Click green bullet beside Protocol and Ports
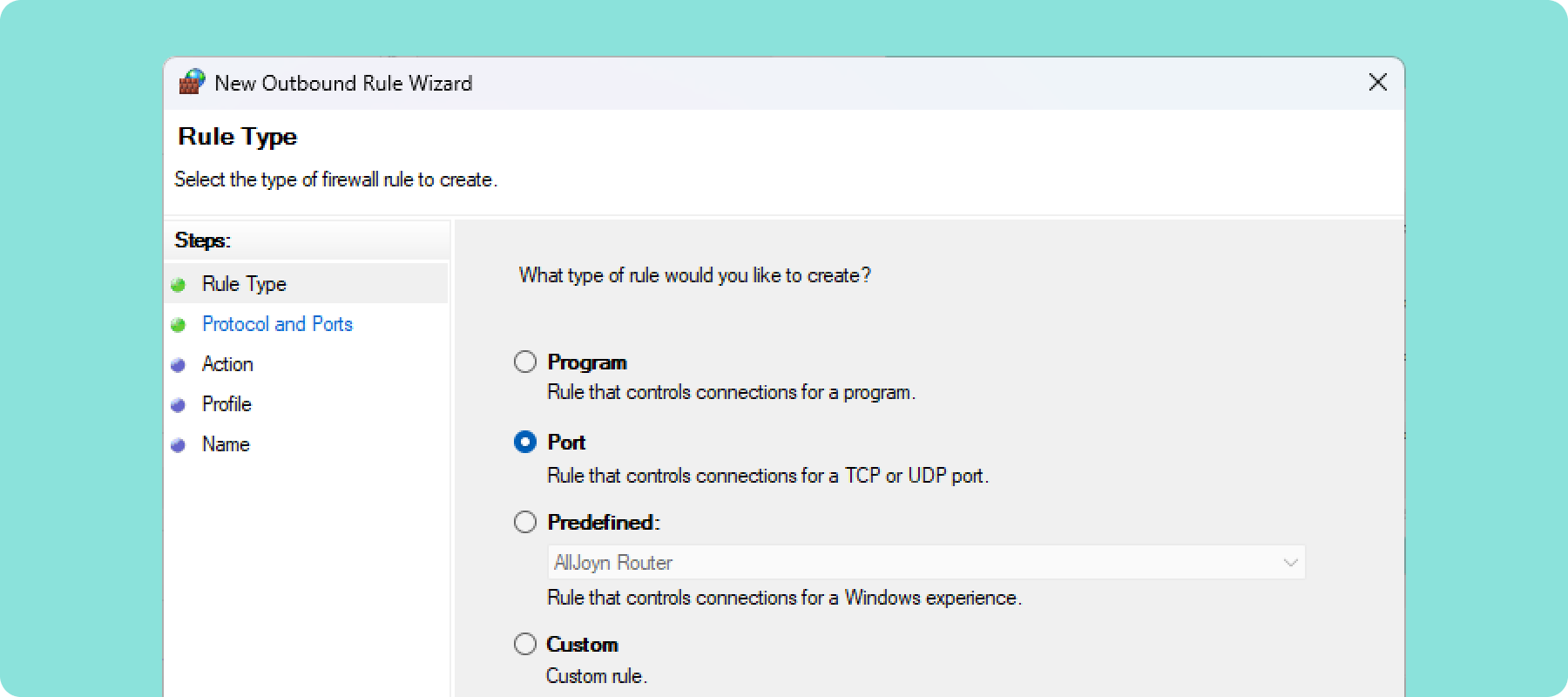1568x697 pixels. click(179, 325)
